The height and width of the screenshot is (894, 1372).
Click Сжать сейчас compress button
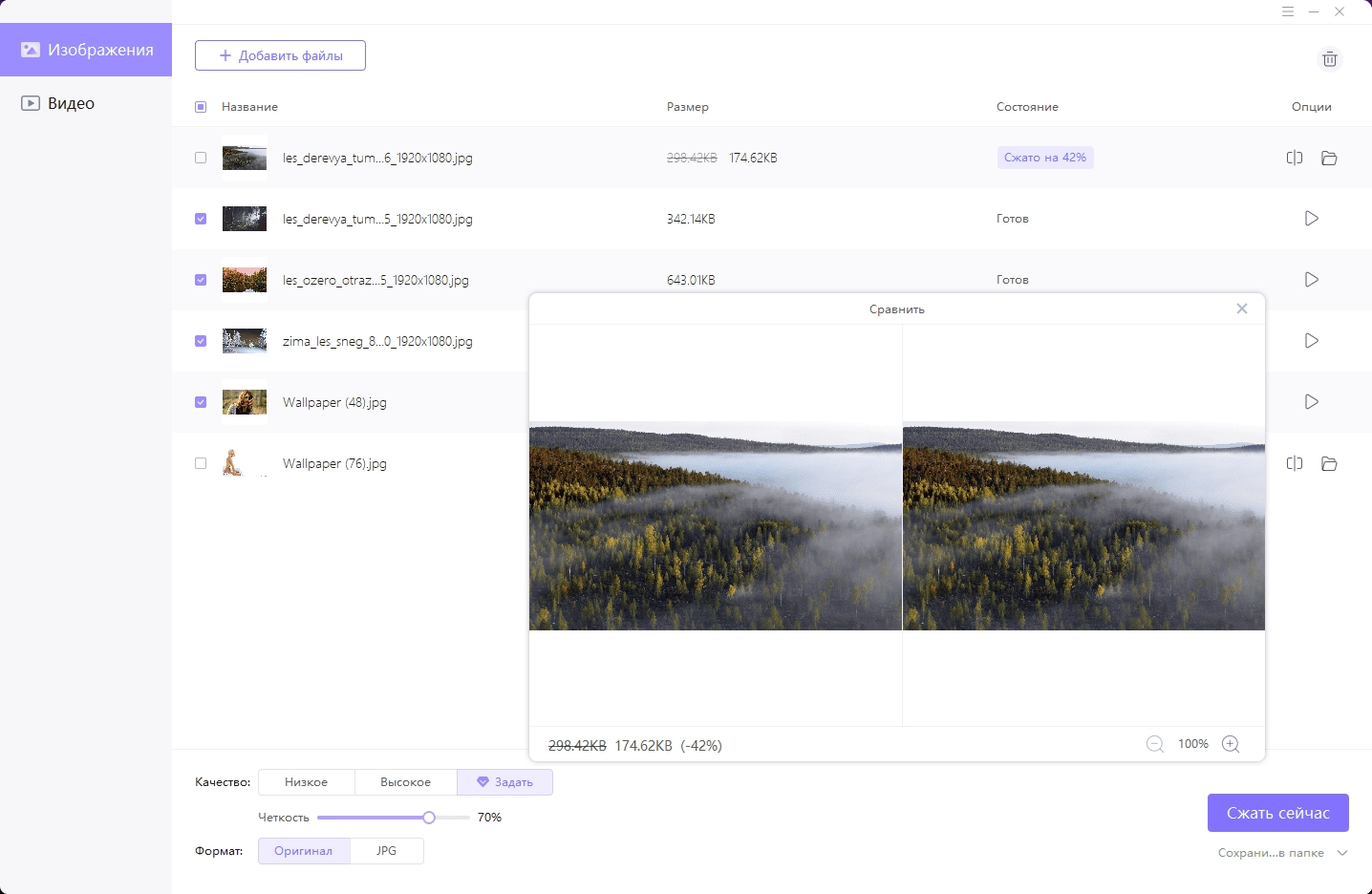pos(1278,813)
